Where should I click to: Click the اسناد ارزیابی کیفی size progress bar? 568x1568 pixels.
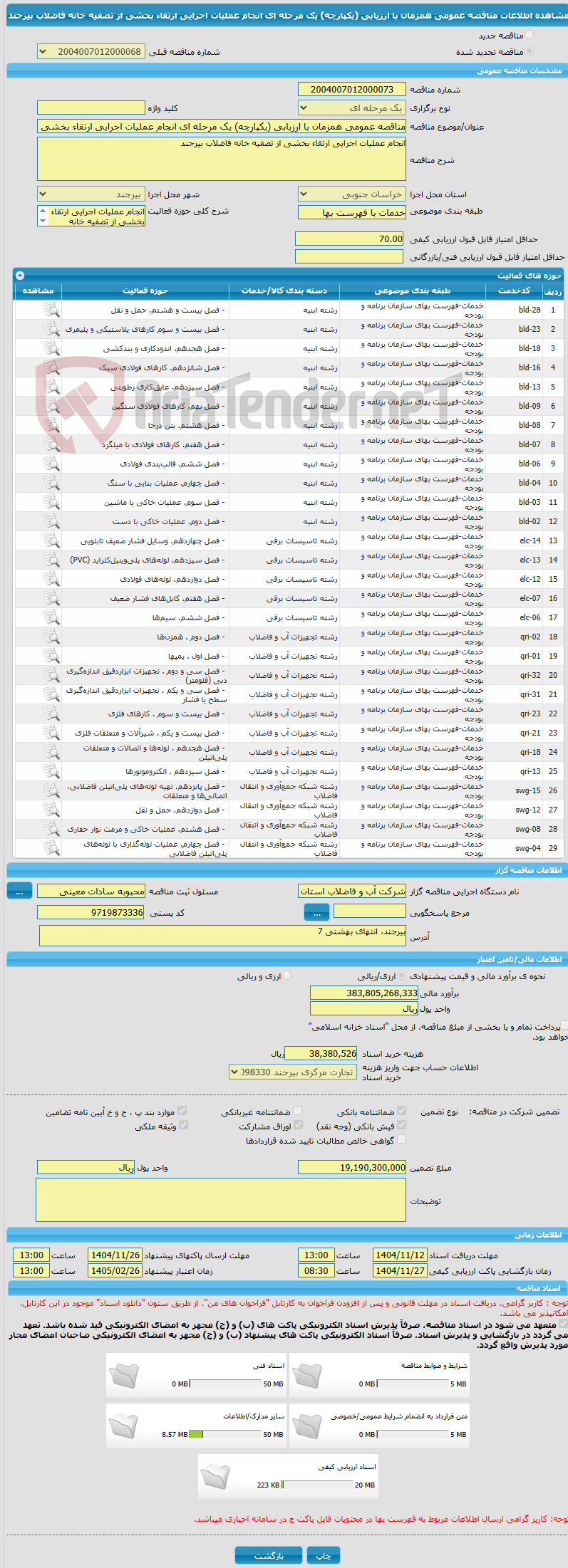pyautogui.click(x=317, y=1485)
